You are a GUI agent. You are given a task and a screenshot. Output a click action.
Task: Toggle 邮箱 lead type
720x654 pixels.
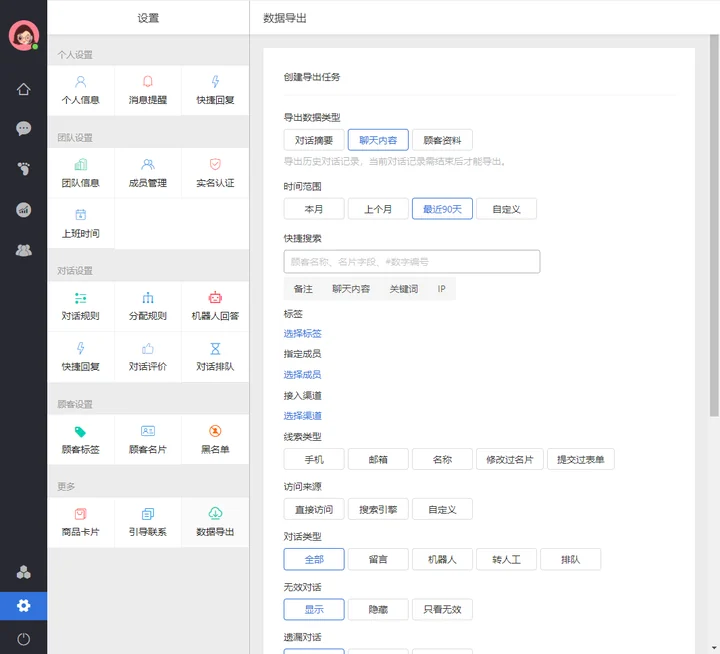(x=378, y=459)
